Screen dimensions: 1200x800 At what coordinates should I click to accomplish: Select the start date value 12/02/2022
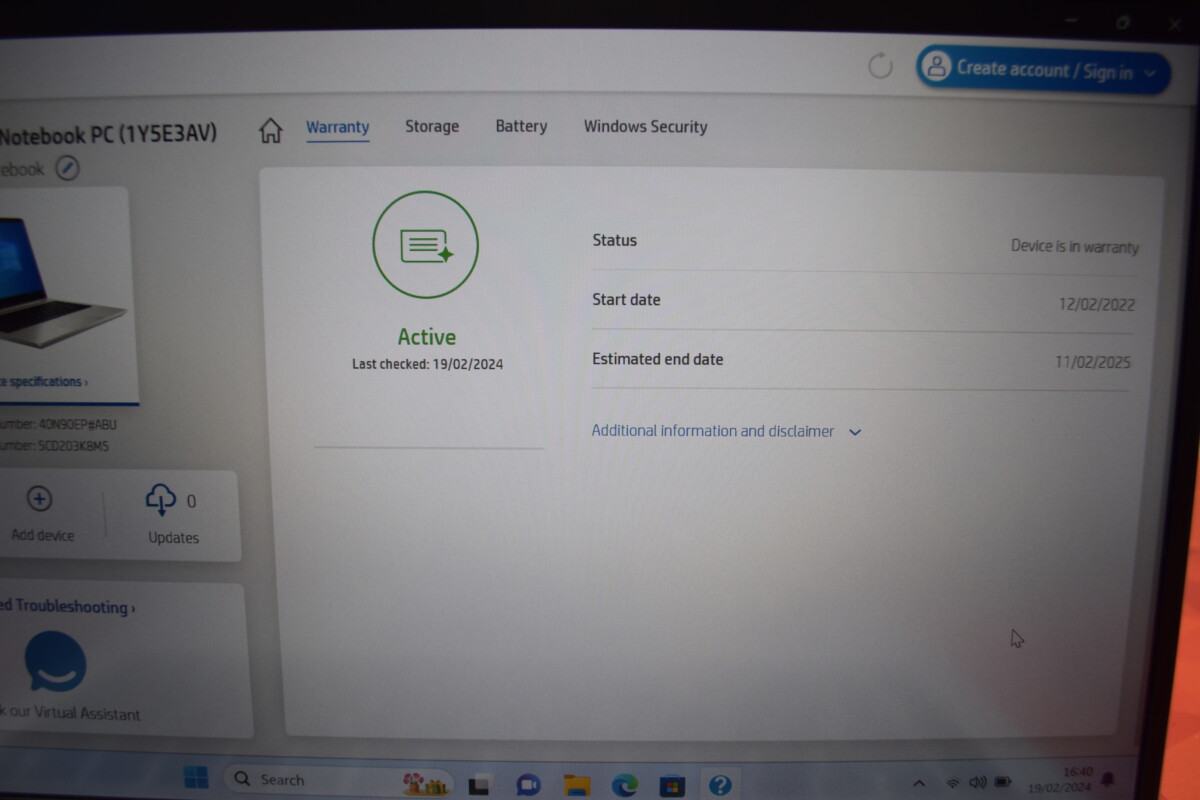tap(1097, 304)
